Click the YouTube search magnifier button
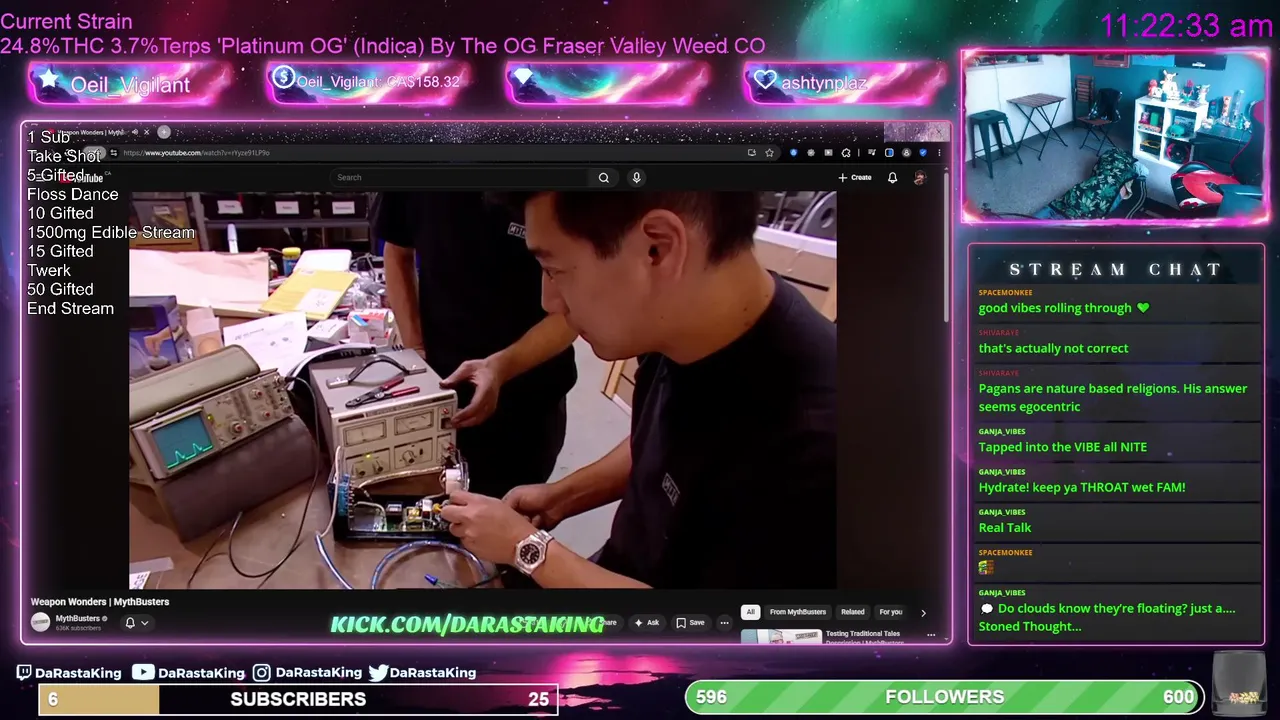Image resolution: width=1280 pixels, height=720 pixels. pos(604,178)
